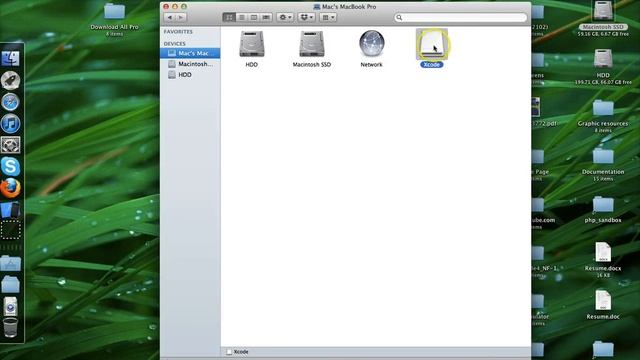Open document file icon in Dock
Image resolution: width=640 pixels, height=360 pixels.
pyautogui.click(x=10, y=306)
